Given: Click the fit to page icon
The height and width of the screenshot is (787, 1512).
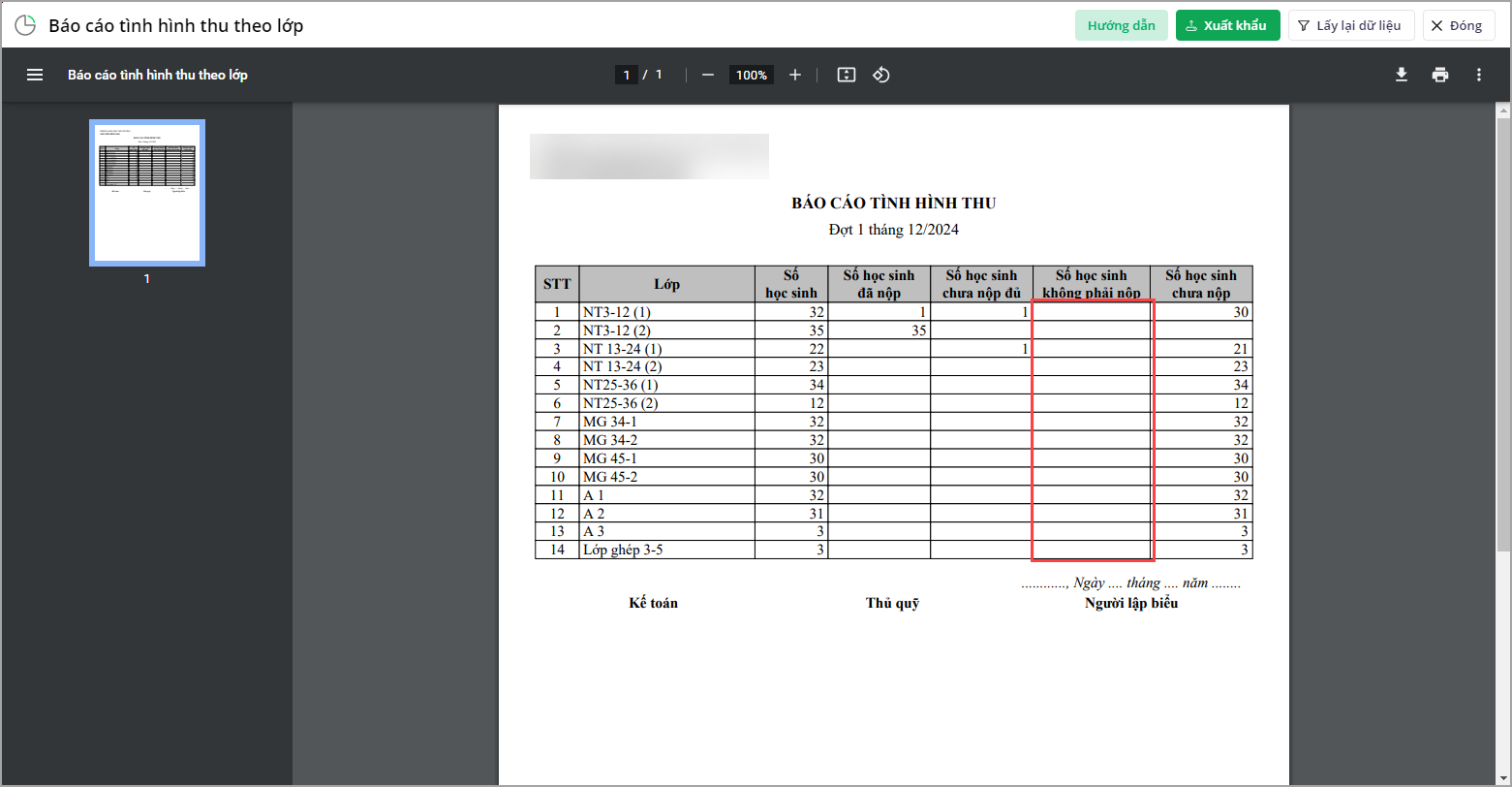Looking at the screenshot, I should point(847,75).
